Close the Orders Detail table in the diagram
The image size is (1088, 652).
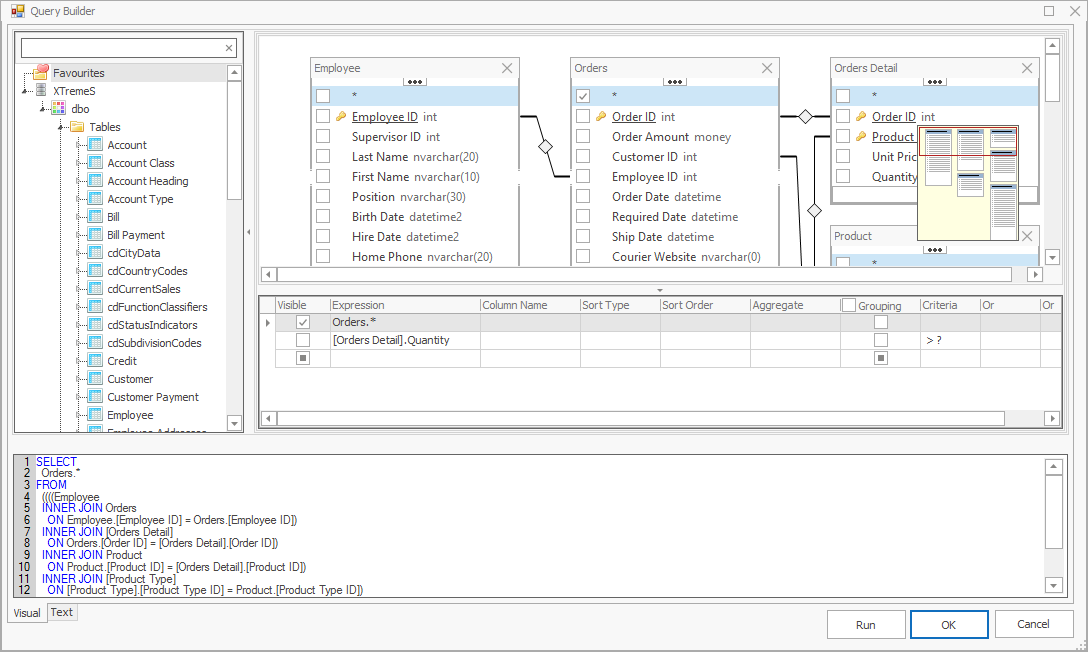click(x=1027, y=68)
